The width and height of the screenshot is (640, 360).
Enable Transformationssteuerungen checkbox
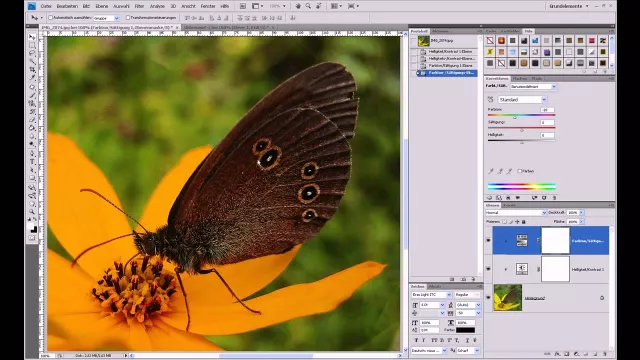point(128,18)
